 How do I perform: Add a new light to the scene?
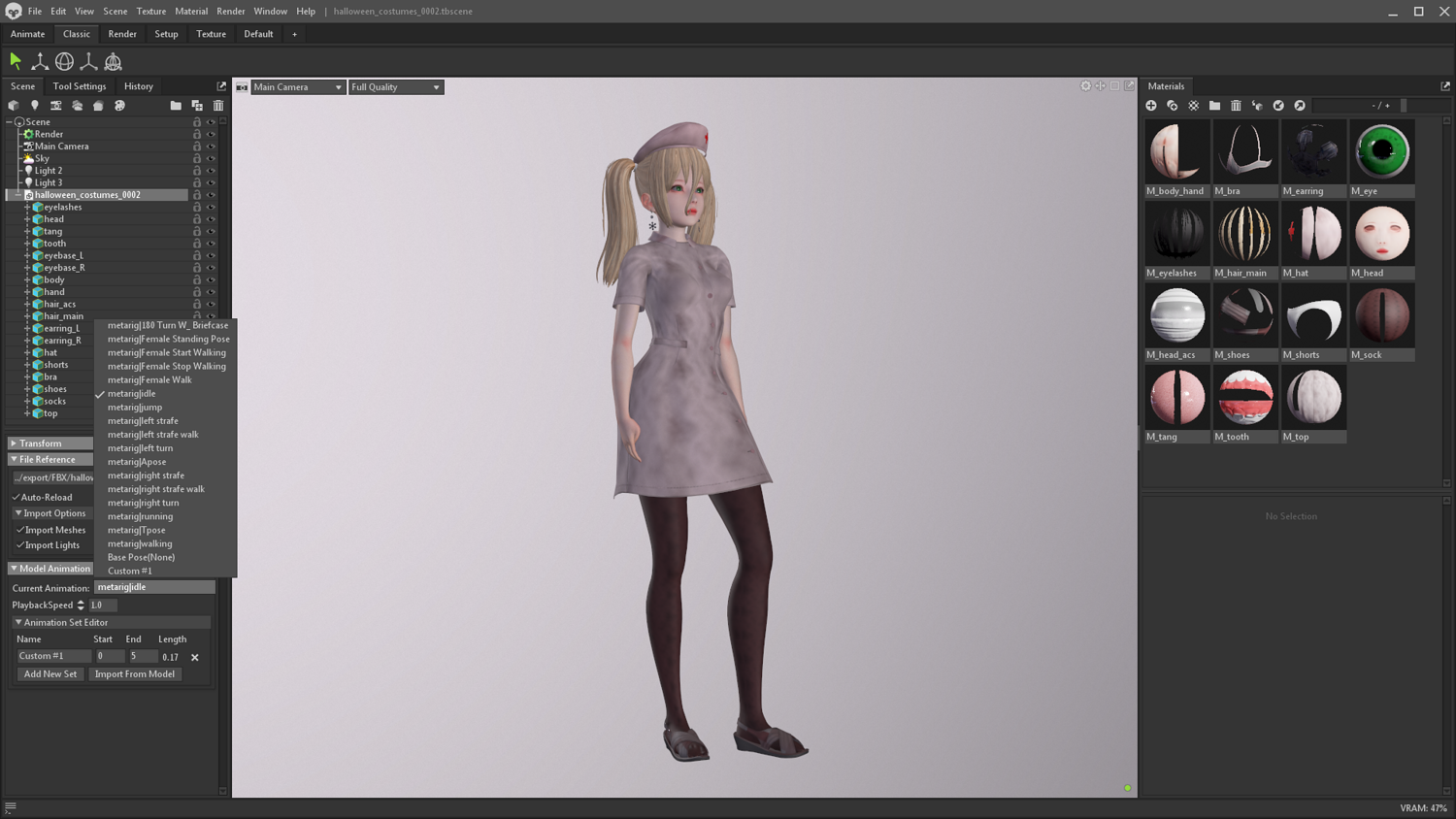tap(35, 106)
